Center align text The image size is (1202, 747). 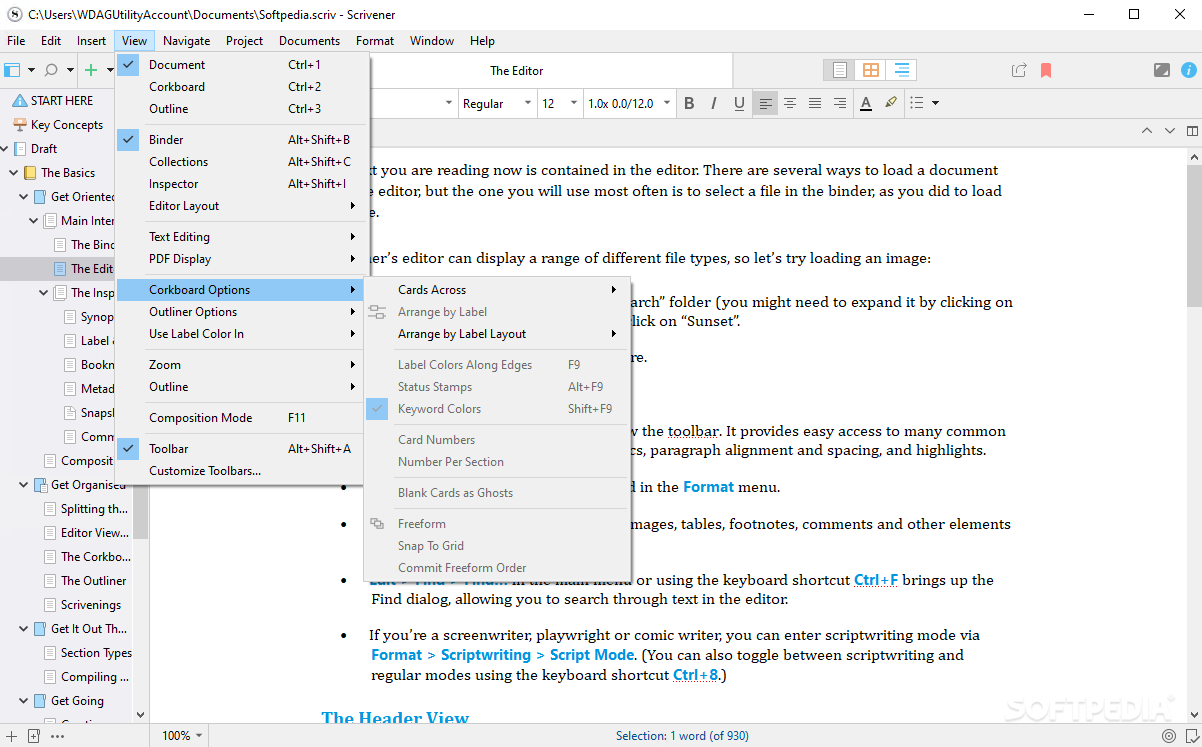pyautogui.click(x=790, y=103)
